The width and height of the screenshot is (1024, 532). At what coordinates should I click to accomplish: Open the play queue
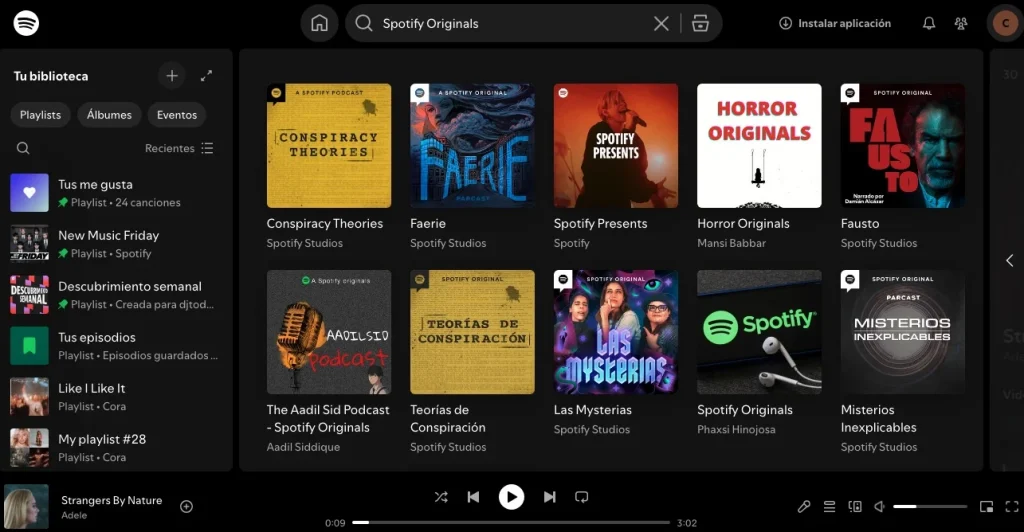pos(829,507)
